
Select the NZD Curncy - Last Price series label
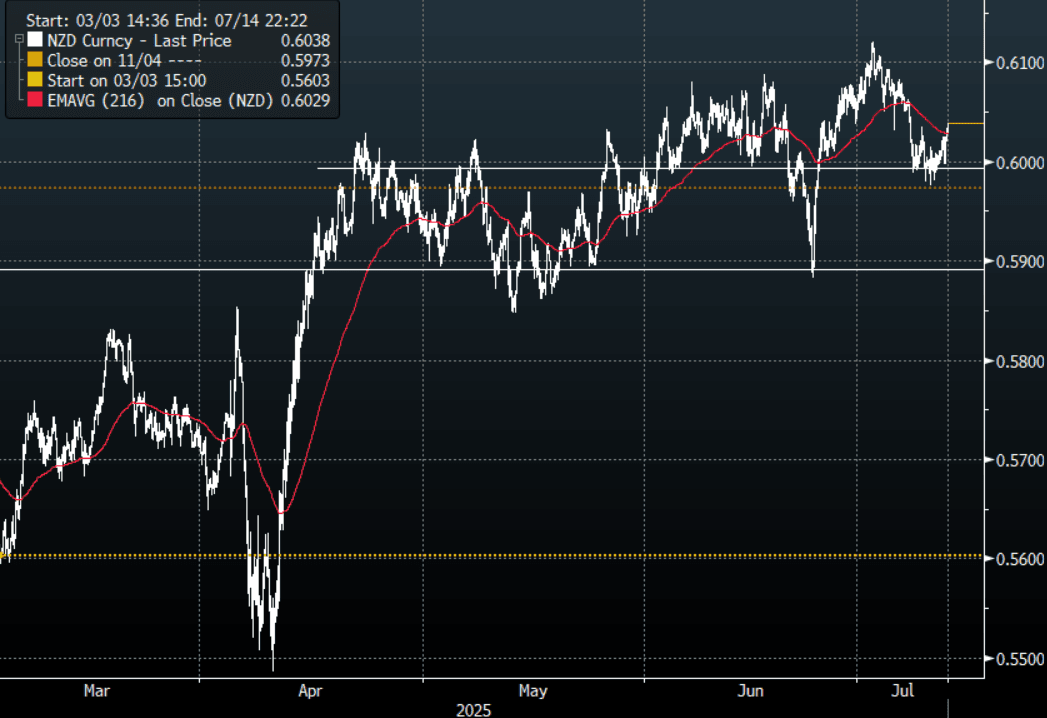139,41
